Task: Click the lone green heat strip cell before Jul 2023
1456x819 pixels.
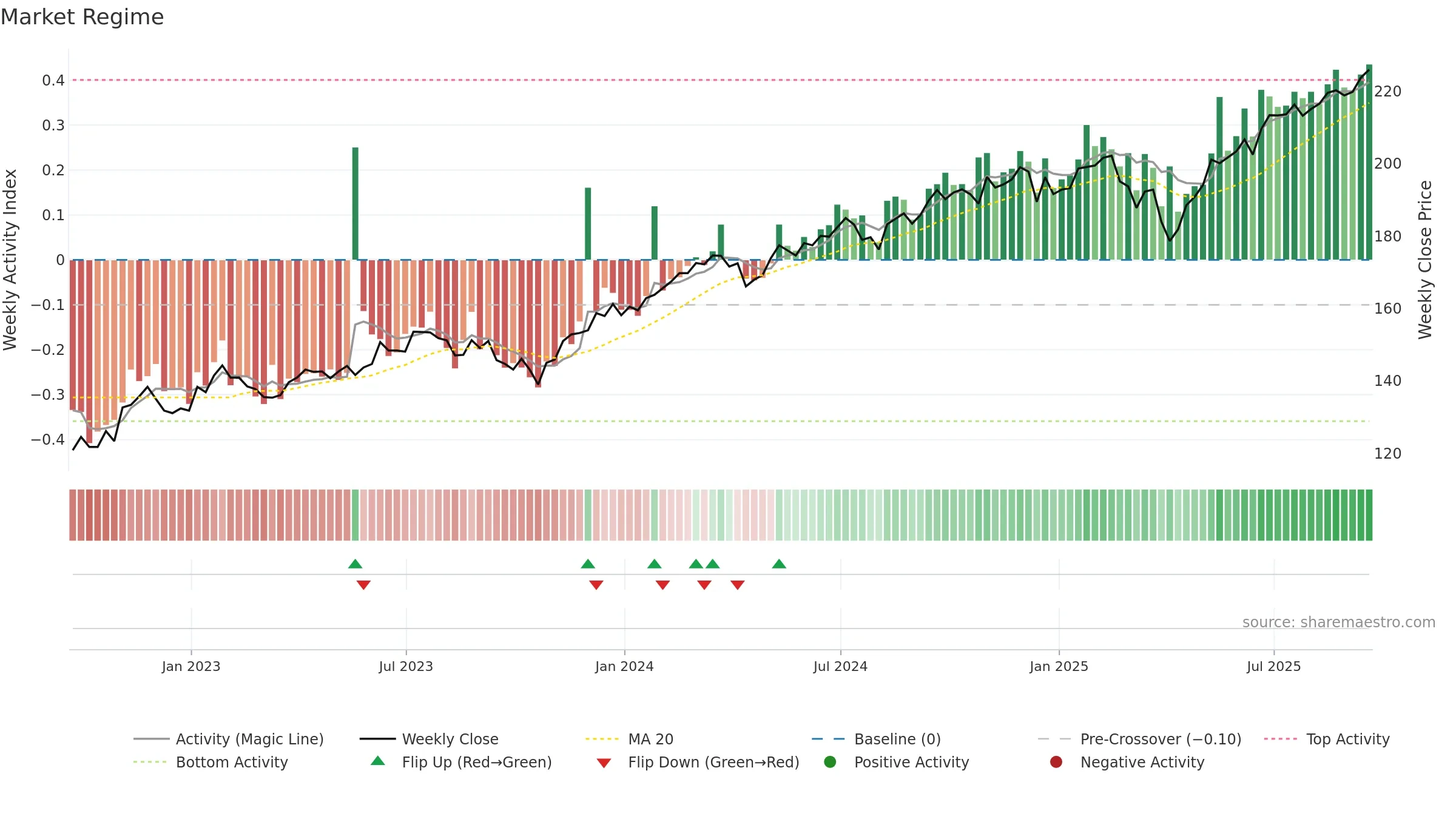Action: coord(356,515)
